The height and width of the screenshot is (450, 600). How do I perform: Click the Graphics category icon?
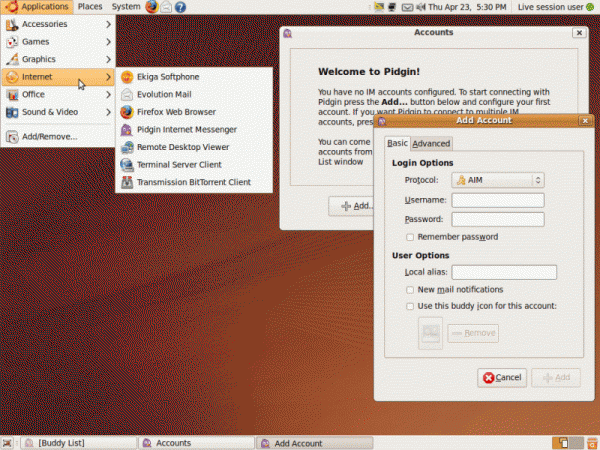[x=12, y=59]
